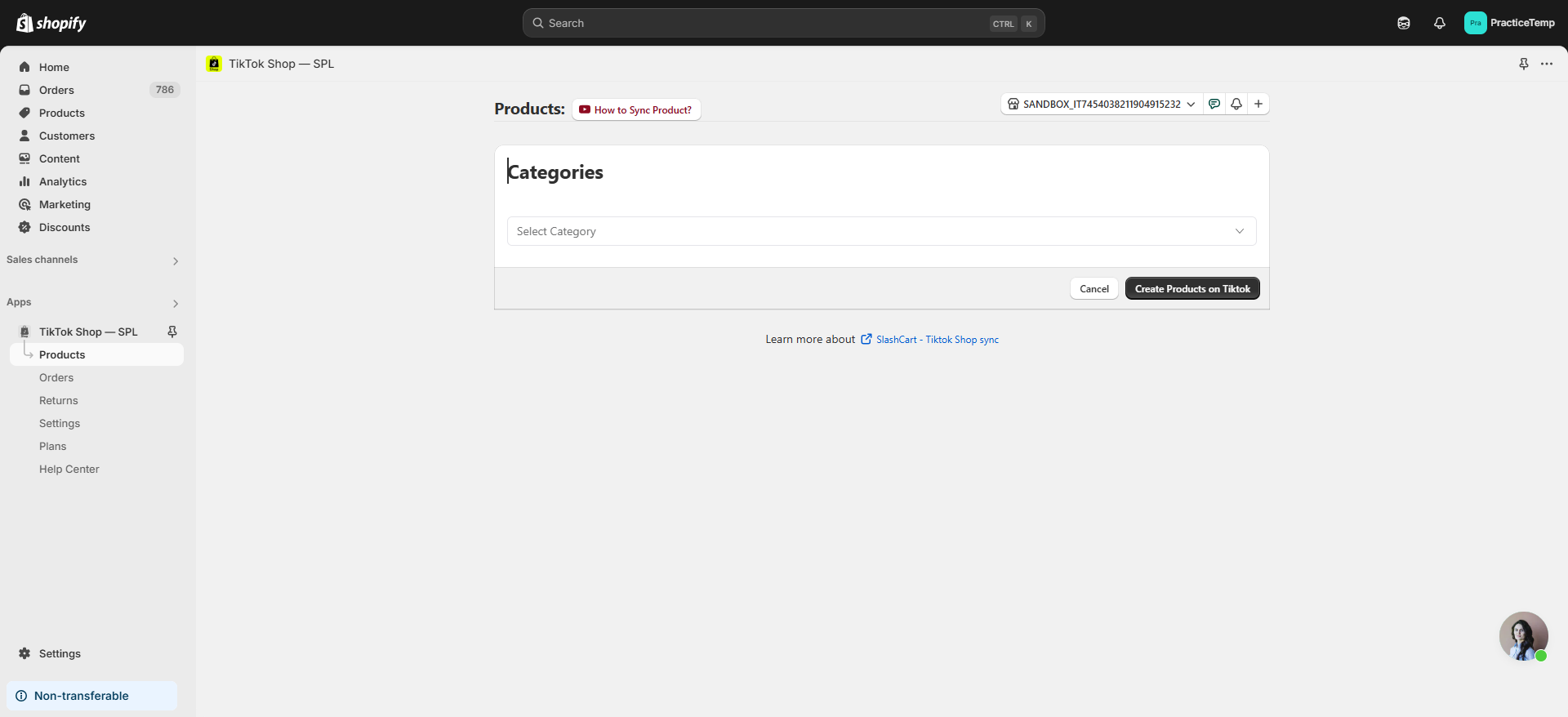
Task: Open SlashCart - Tiktok Shop sync link
Action: coord(929,340)
